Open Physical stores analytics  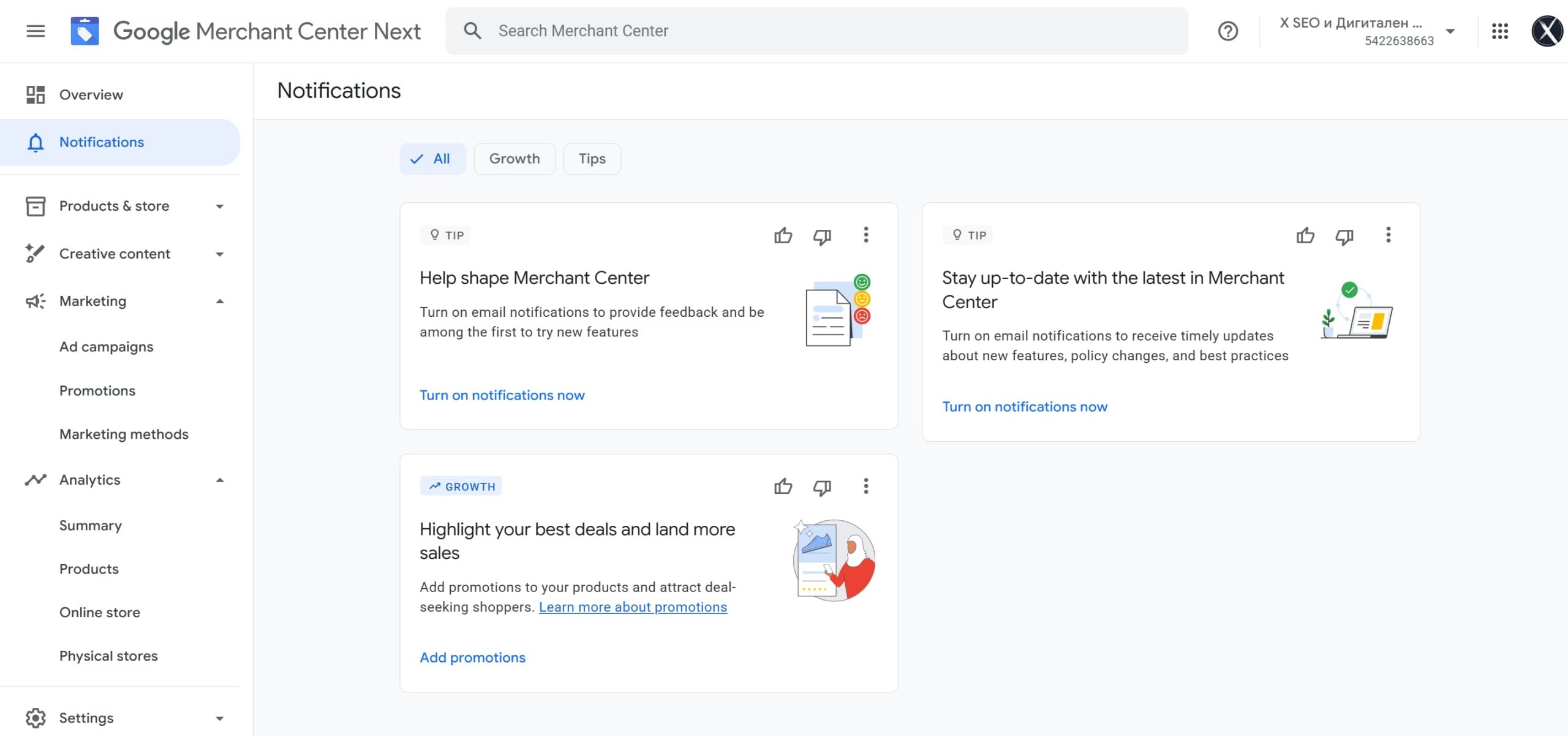(108, 656)
